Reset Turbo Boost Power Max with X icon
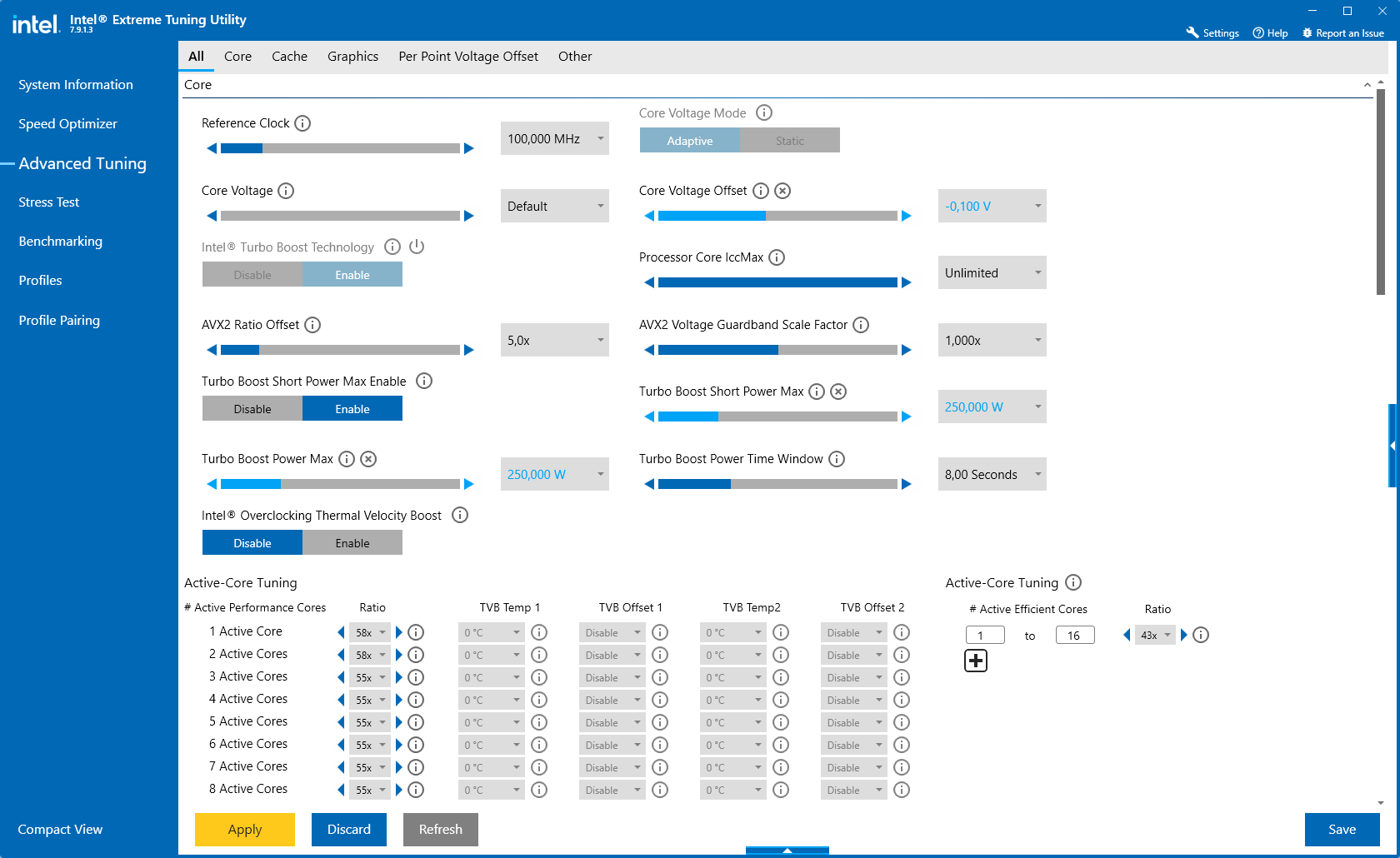This screenshot has width=1400, height=858. point(368,459)
